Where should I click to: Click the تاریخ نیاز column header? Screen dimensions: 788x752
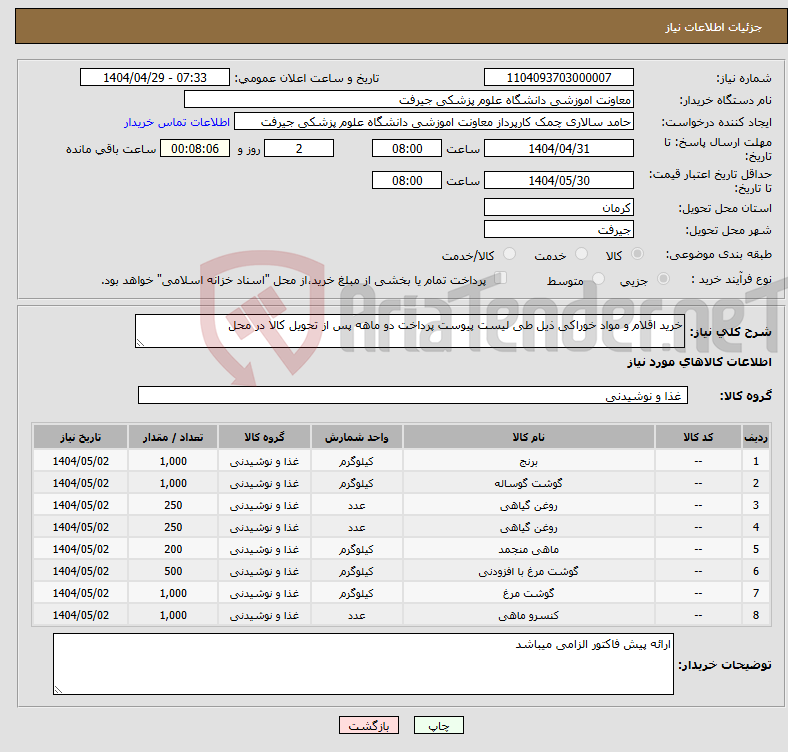(80, 437)
